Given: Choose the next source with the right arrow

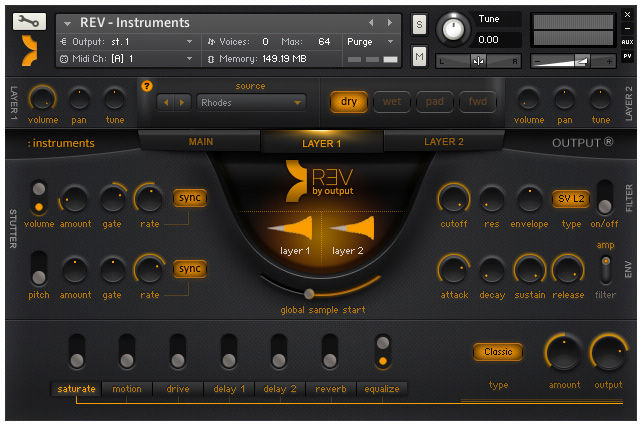Looking at the screenshot, I should 182,103.
